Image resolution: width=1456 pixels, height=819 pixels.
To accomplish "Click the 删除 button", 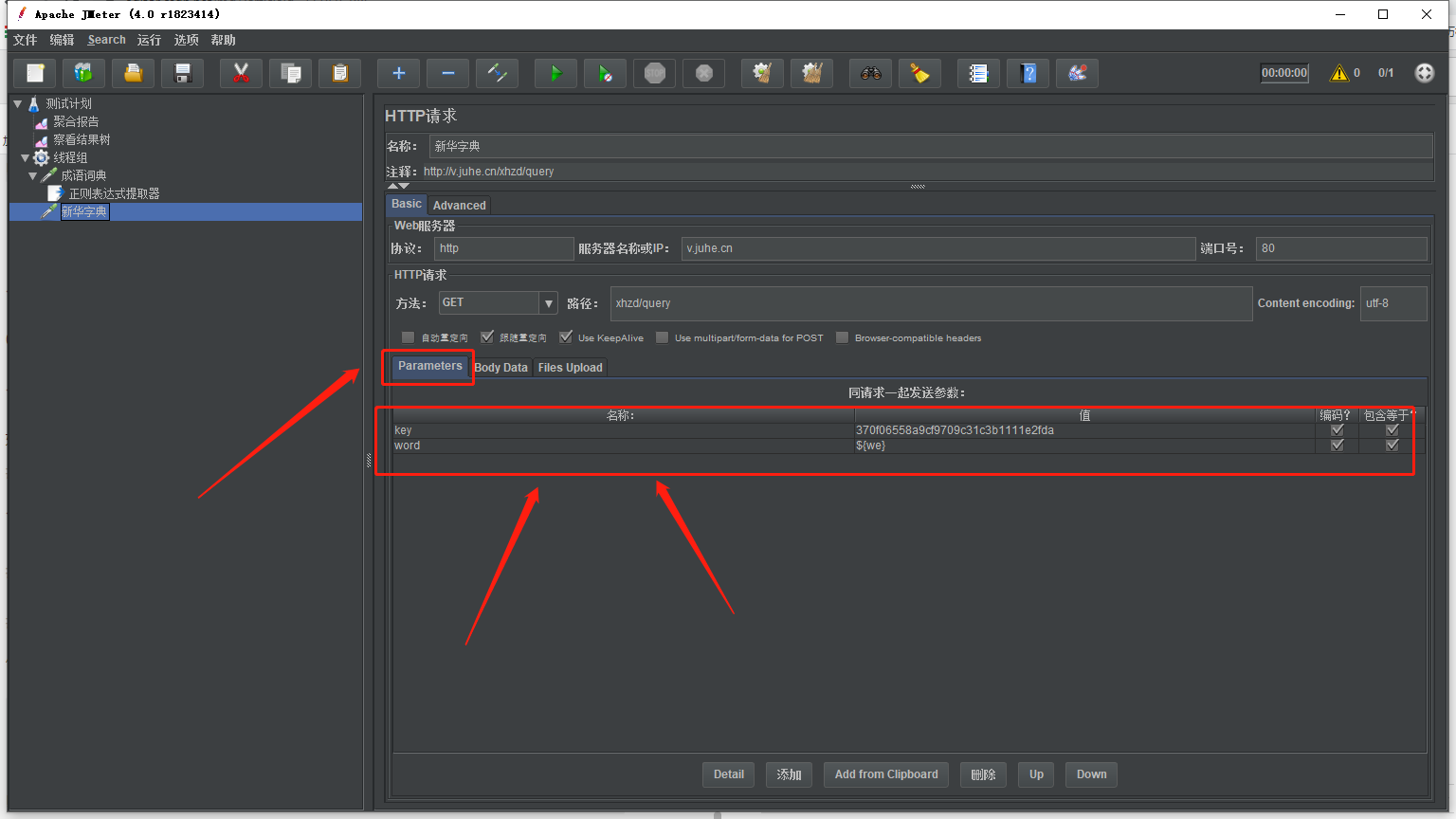I will 983,774.
